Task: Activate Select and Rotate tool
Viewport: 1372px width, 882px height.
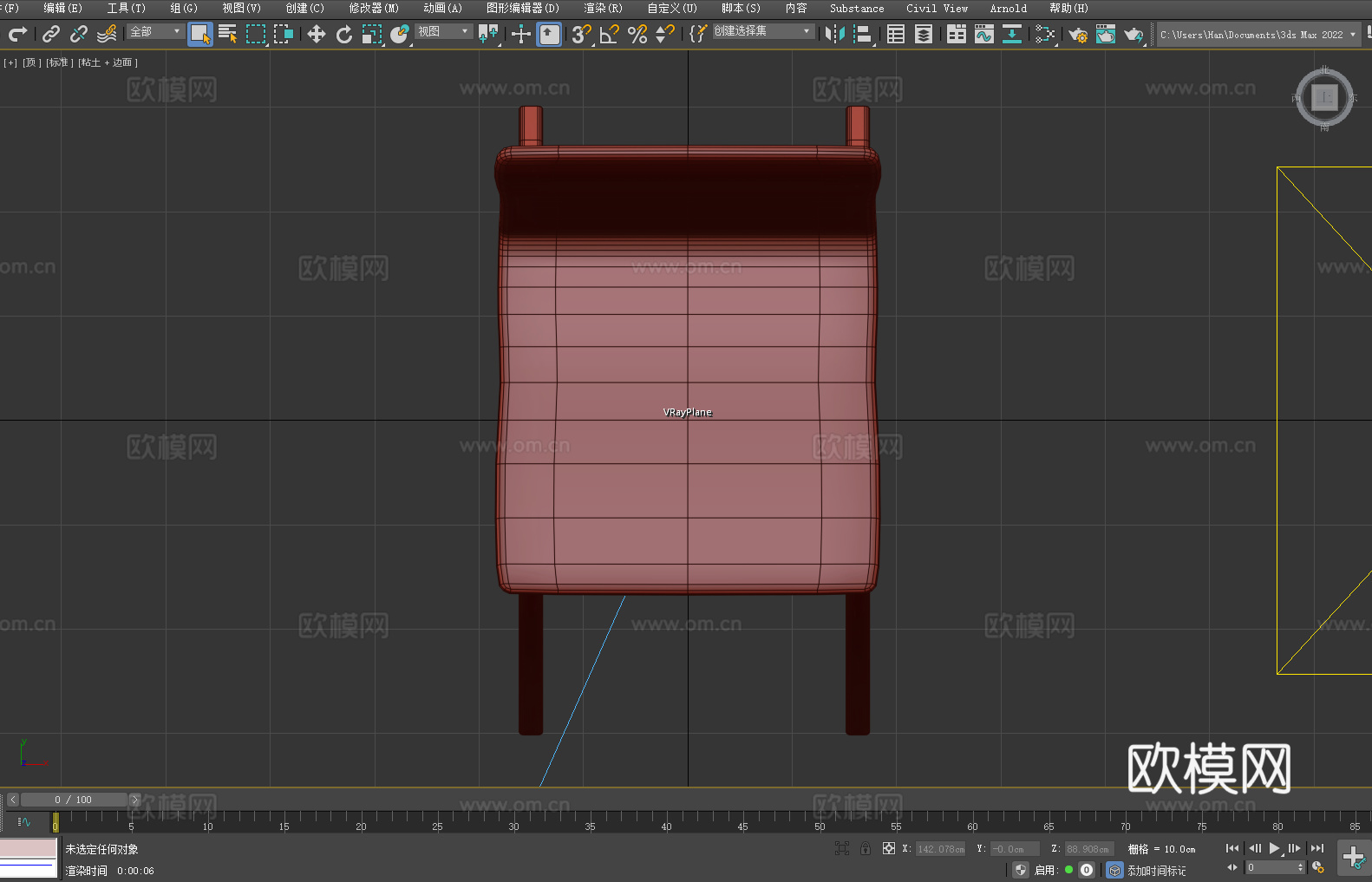Action: (344, 34)
